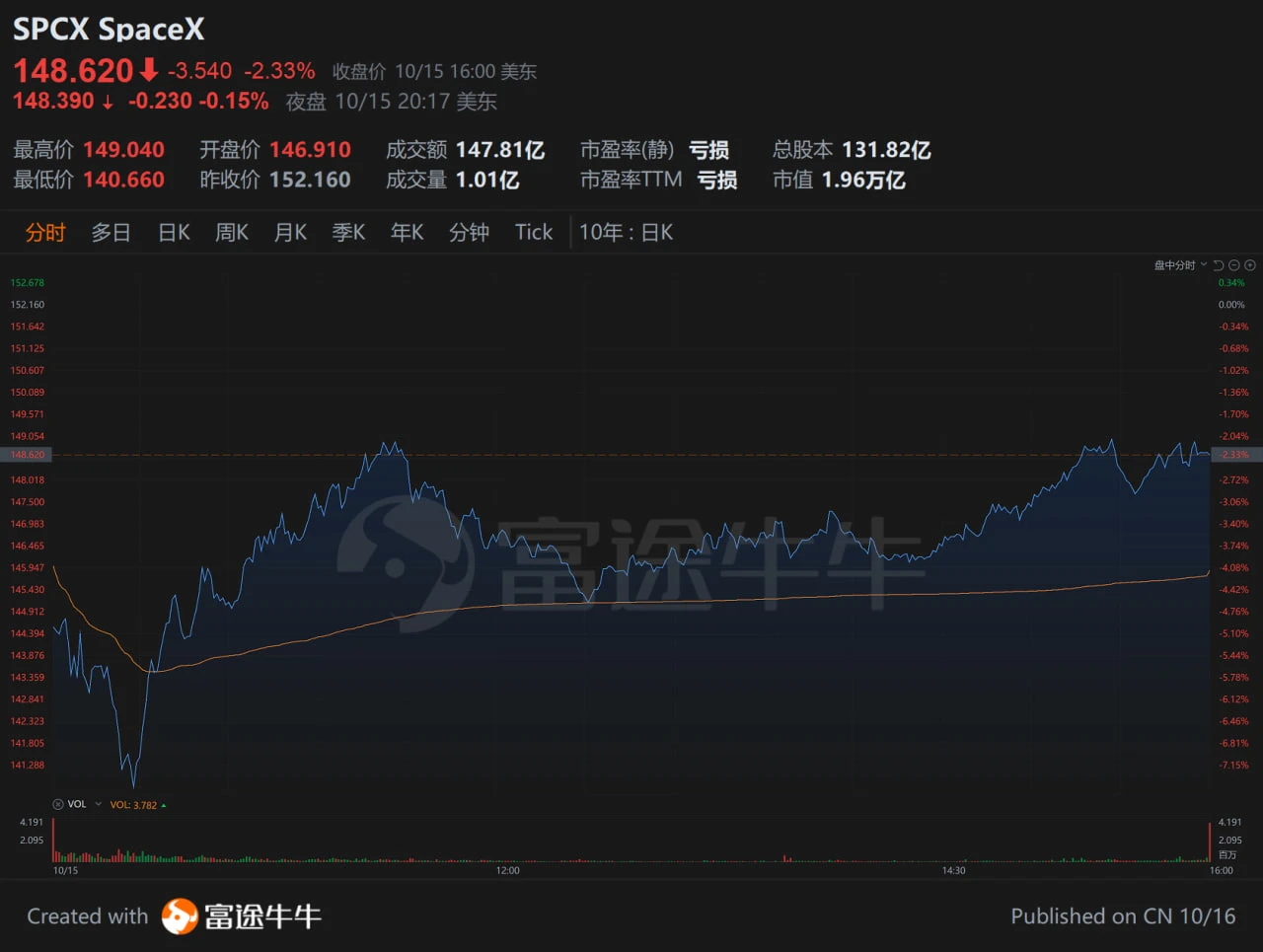
Task: Click the overnight price 148.390
Action: click(53, 101)
